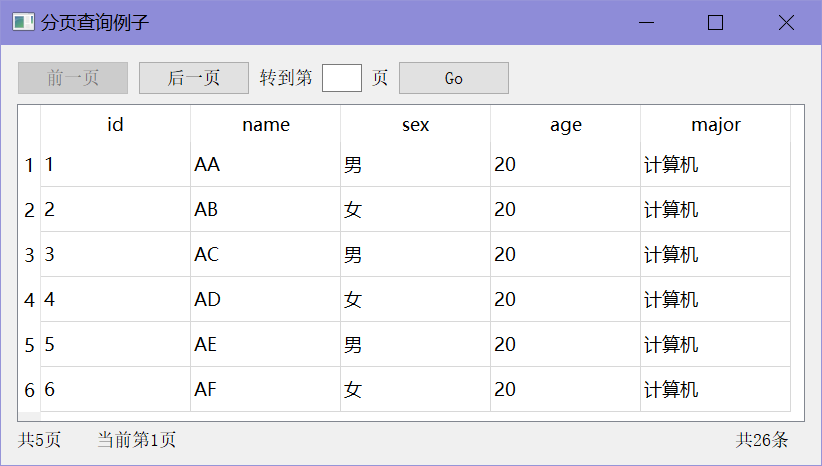Select row header 5
Screen dimensions: 822x466
click(29, 344)
